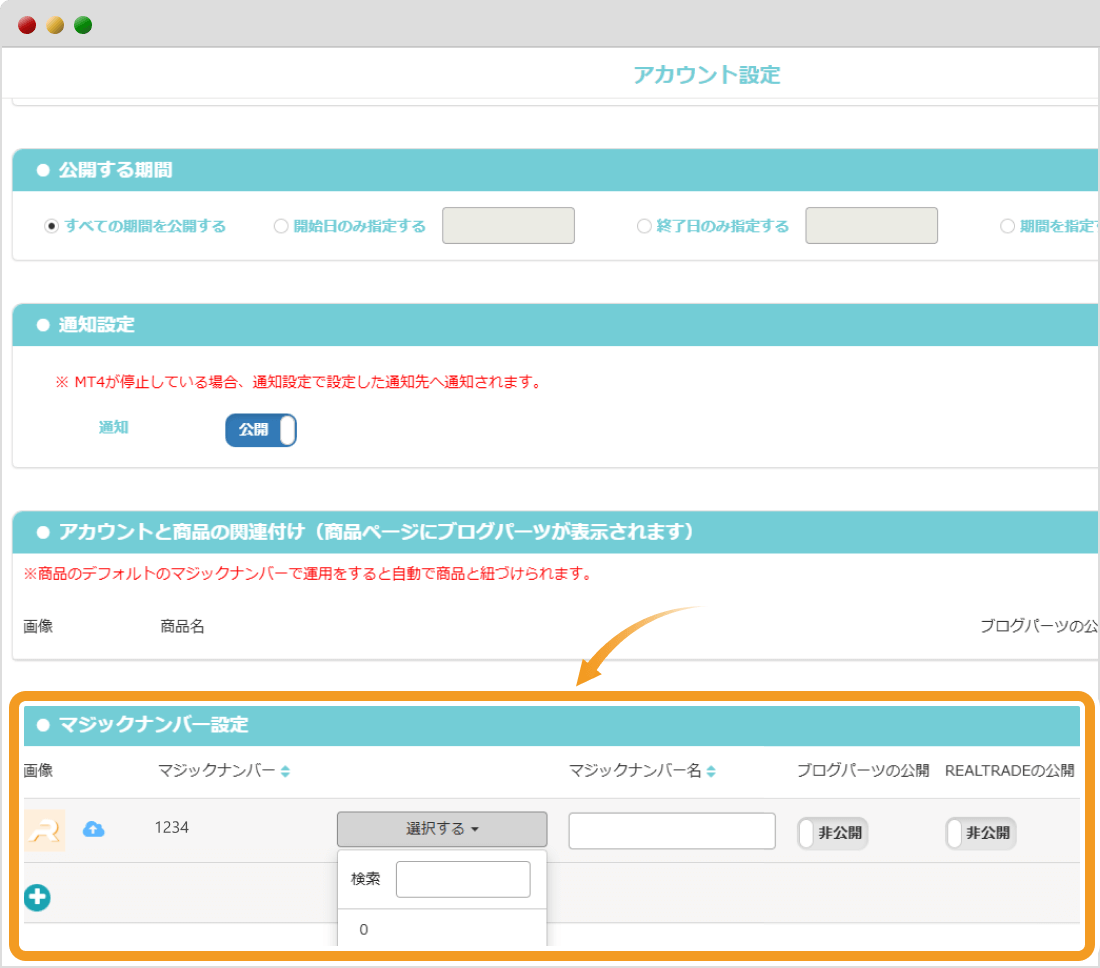
Task: Select the 開始日のみ指定する radio button
Action: click(281, 226)
